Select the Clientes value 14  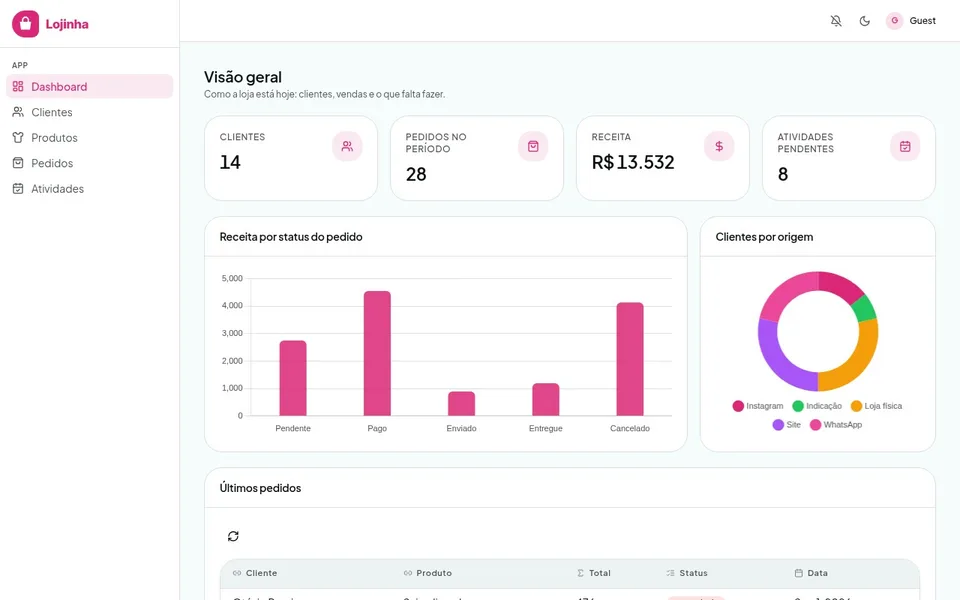(230, 162)
